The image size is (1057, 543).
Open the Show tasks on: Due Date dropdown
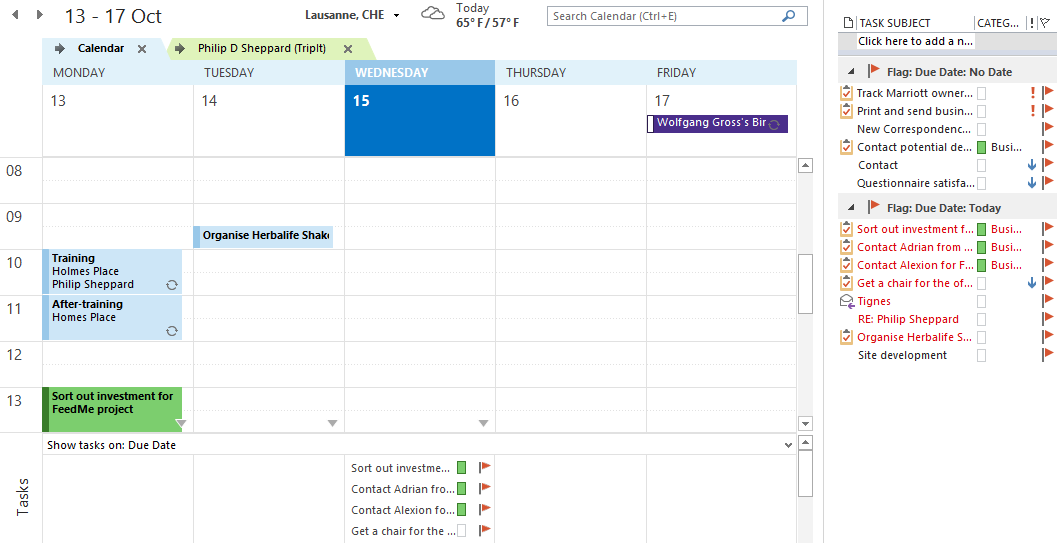[789, 445]
